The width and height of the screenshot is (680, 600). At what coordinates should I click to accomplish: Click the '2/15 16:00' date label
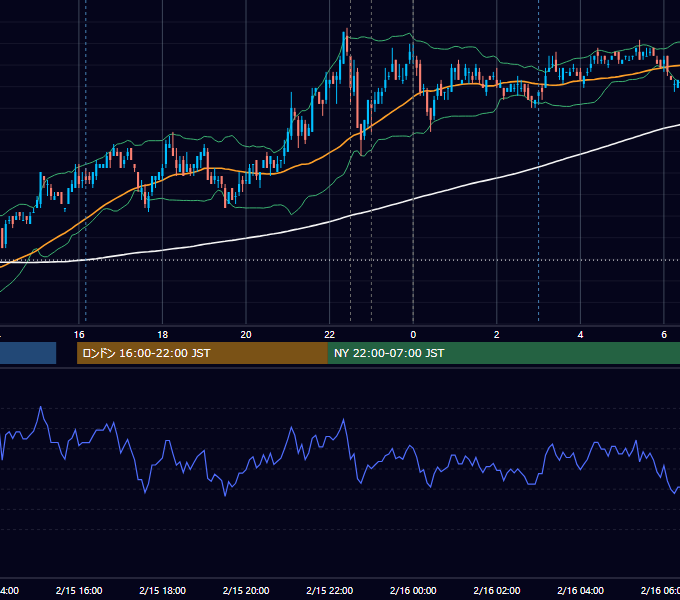(x=79, y=590)
